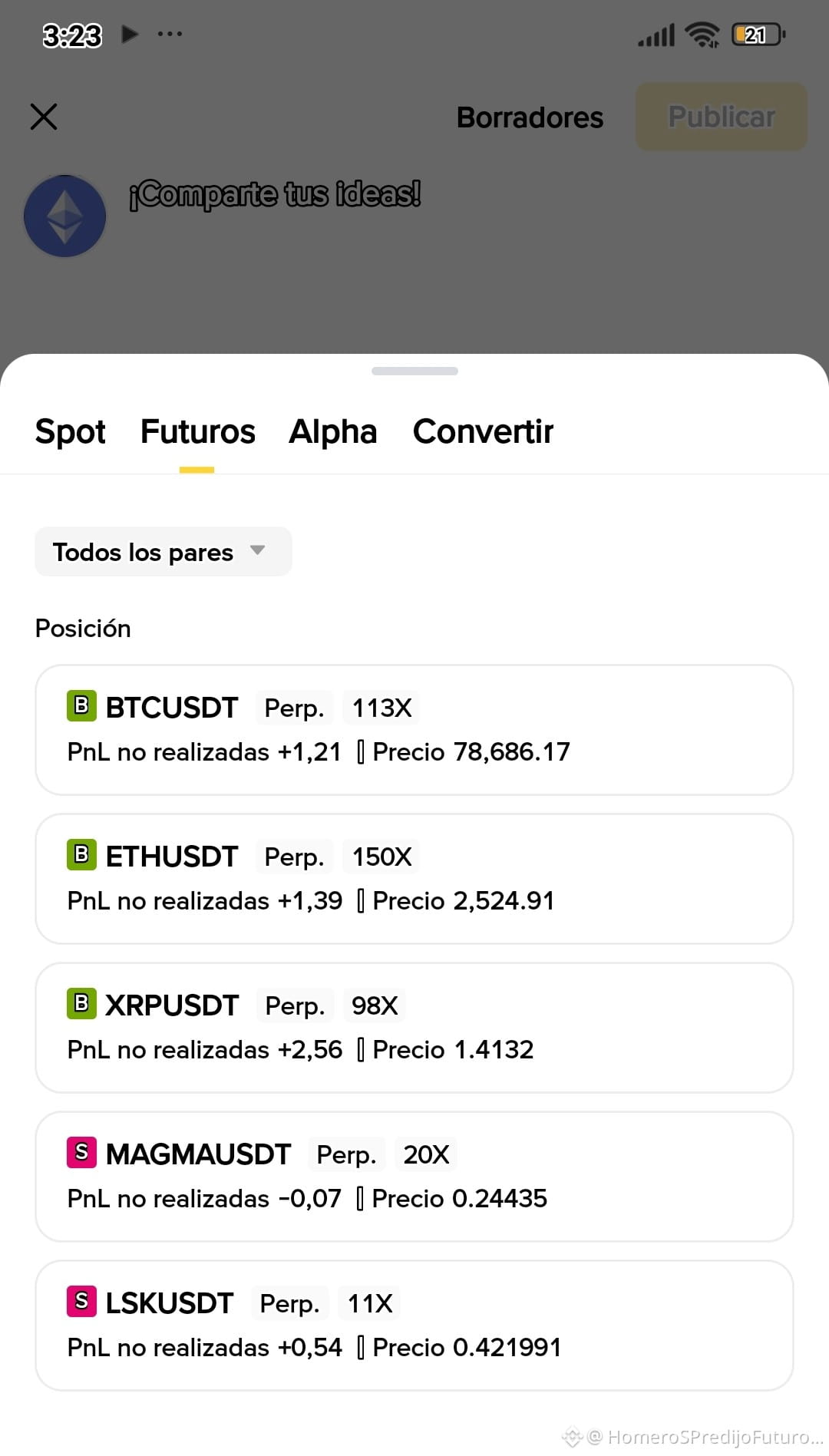Tap the green B badge on ETHUSDT

81,855
